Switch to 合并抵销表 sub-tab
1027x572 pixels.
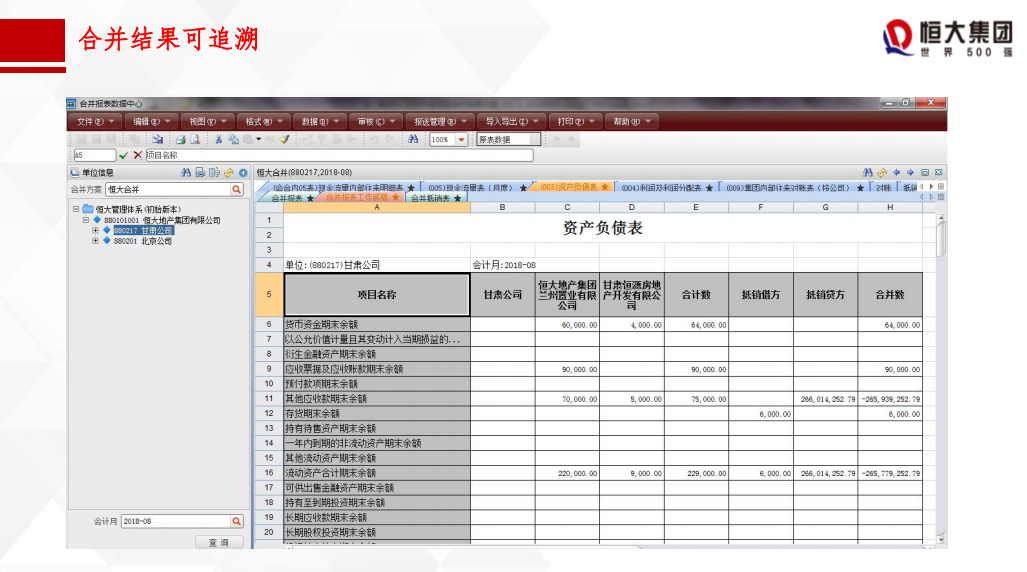pyautogui.click(x=436, y=198)
